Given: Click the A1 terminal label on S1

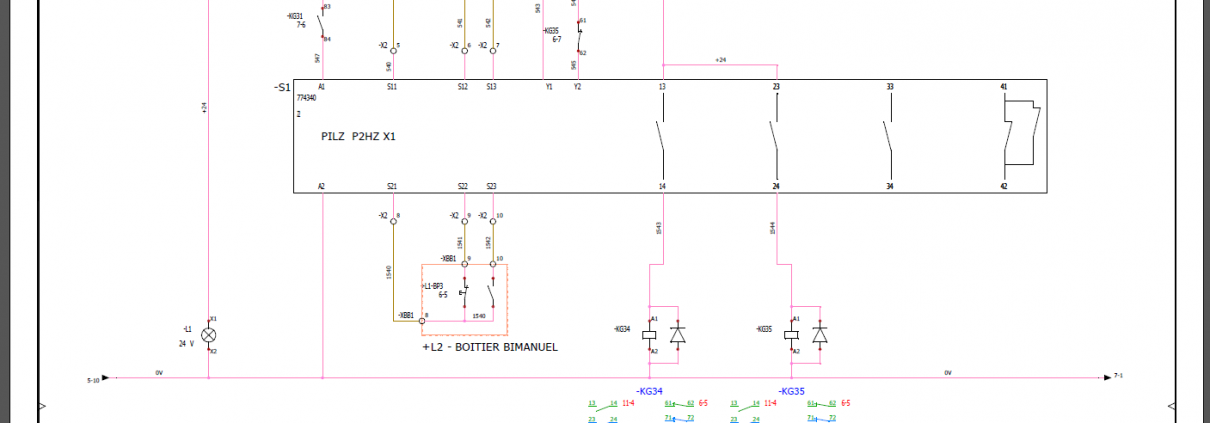Looking at the screenshot, I should 321,87.
